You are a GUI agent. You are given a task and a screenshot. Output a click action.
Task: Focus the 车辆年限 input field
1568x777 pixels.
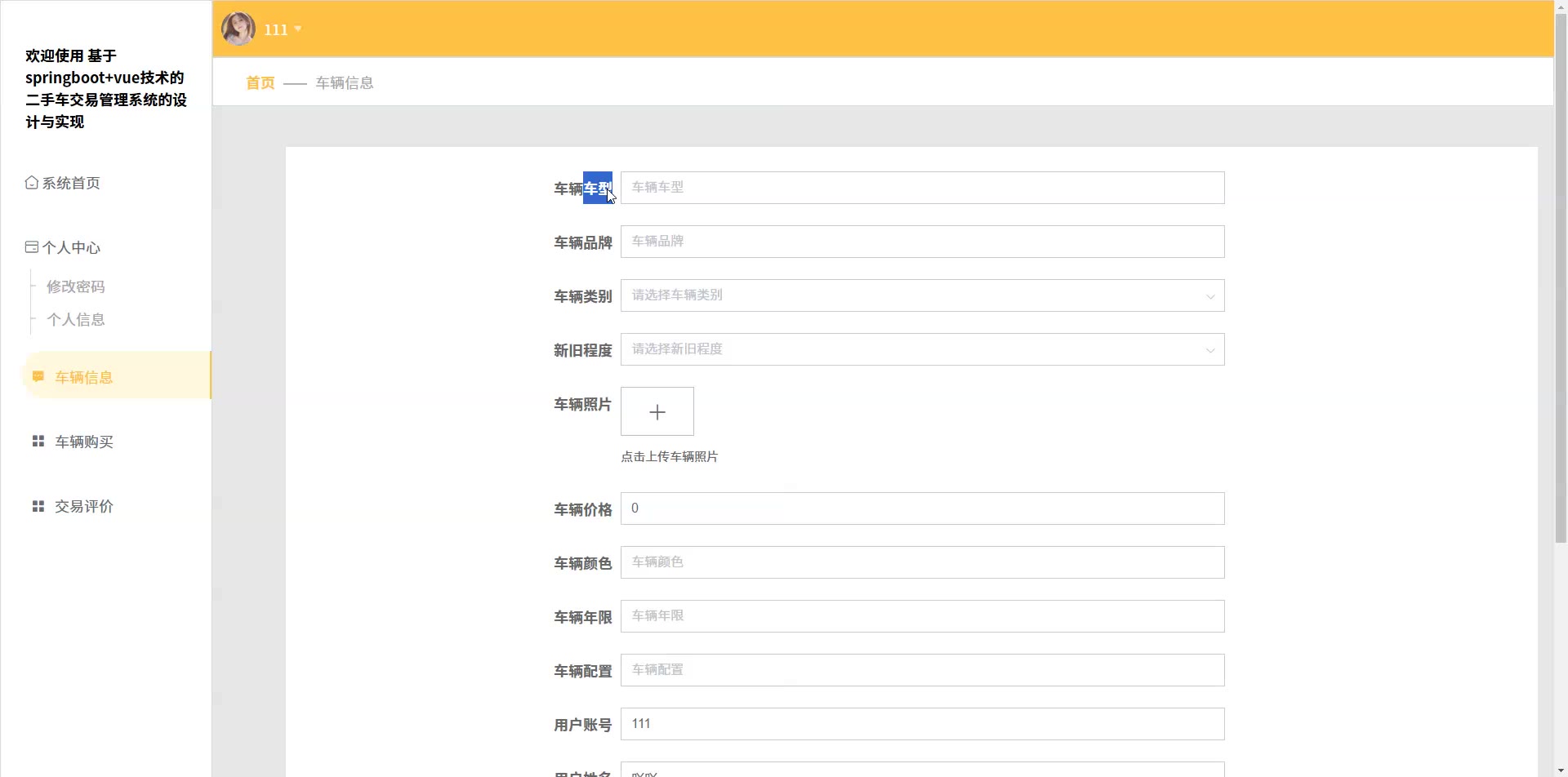coord(923,616)
